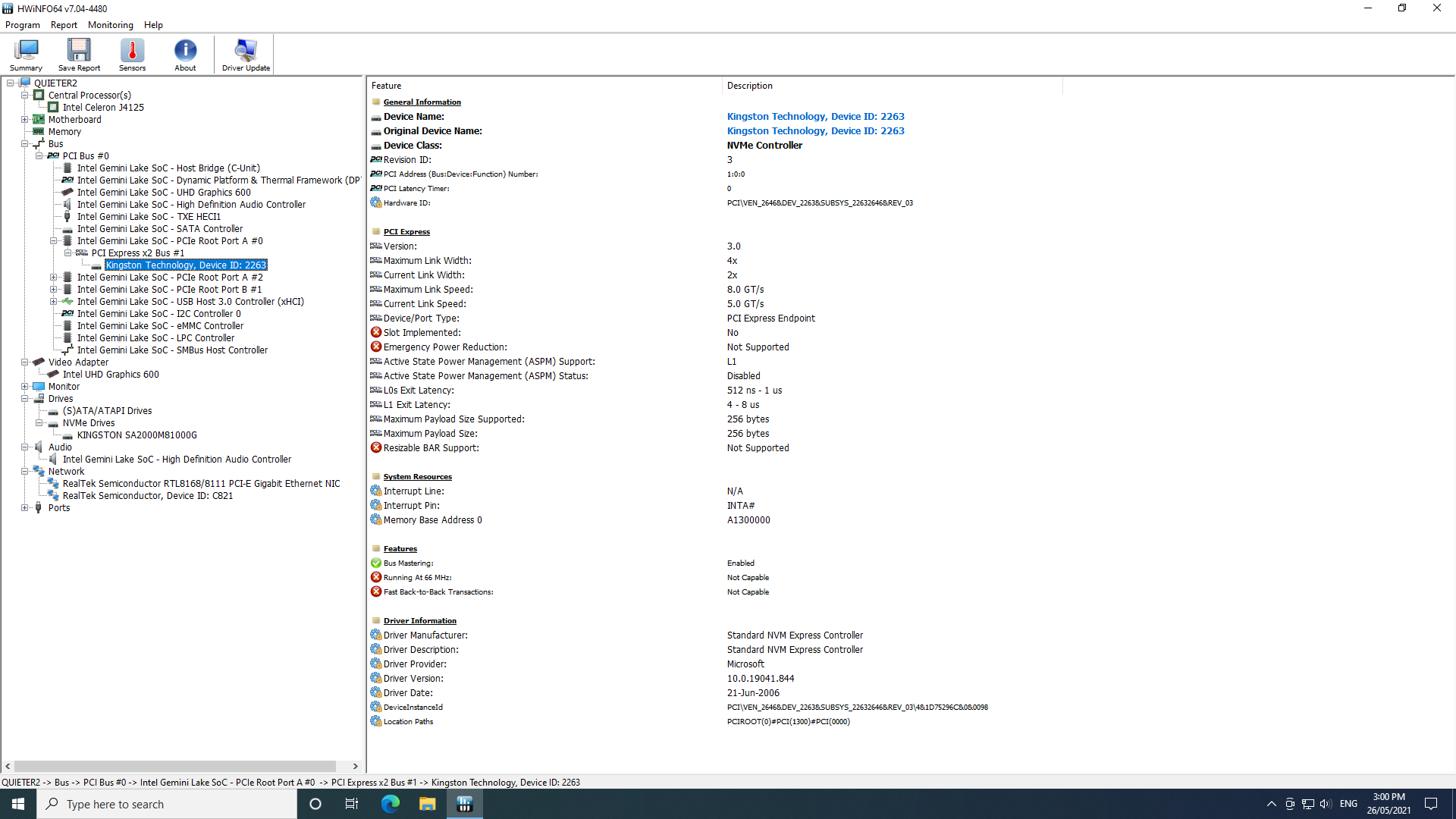Click the Features section heading
The image size is (1456, 819).
pos(400,549)
